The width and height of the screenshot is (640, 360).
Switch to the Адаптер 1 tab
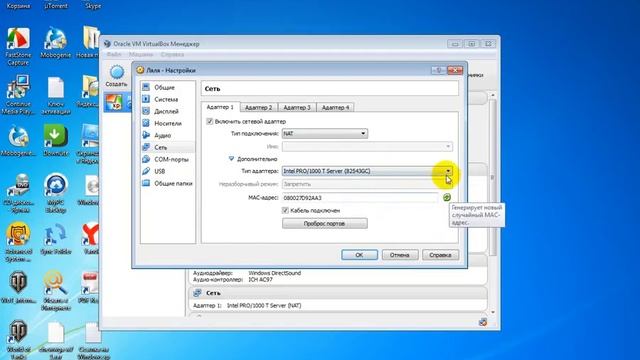click(220, 107)
